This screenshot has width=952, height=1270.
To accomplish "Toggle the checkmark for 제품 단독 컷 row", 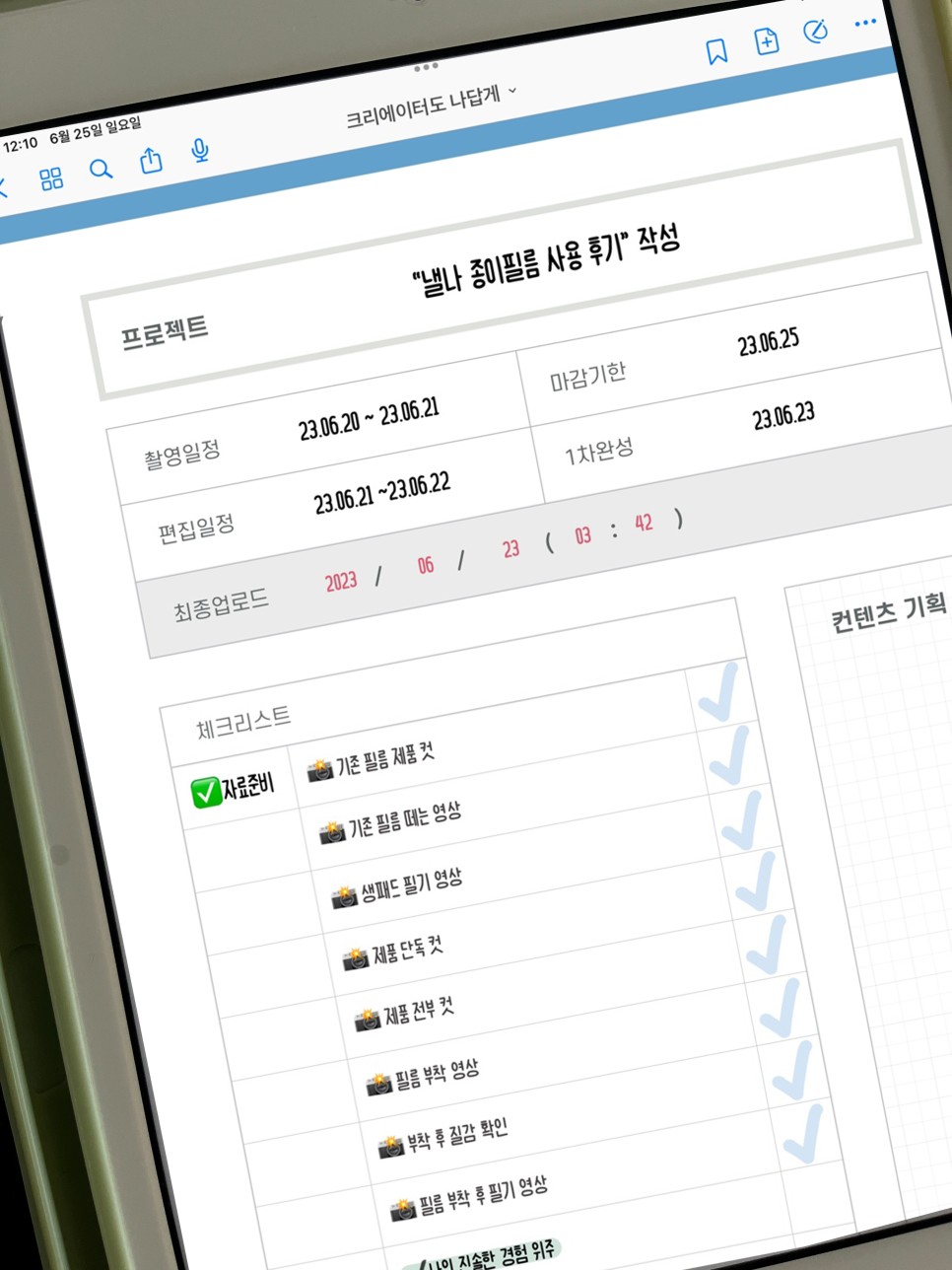I will (x=755, y=882).
